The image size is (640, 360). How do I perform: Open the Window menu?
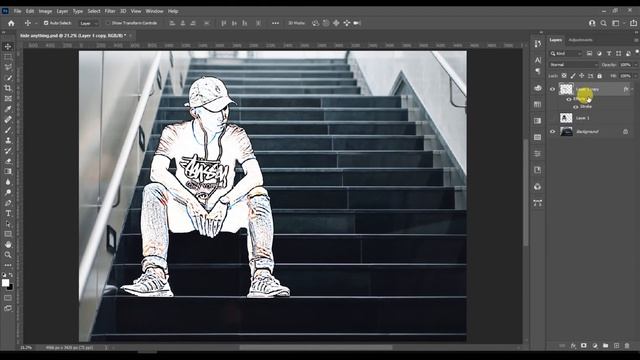(x=154, y=11)
